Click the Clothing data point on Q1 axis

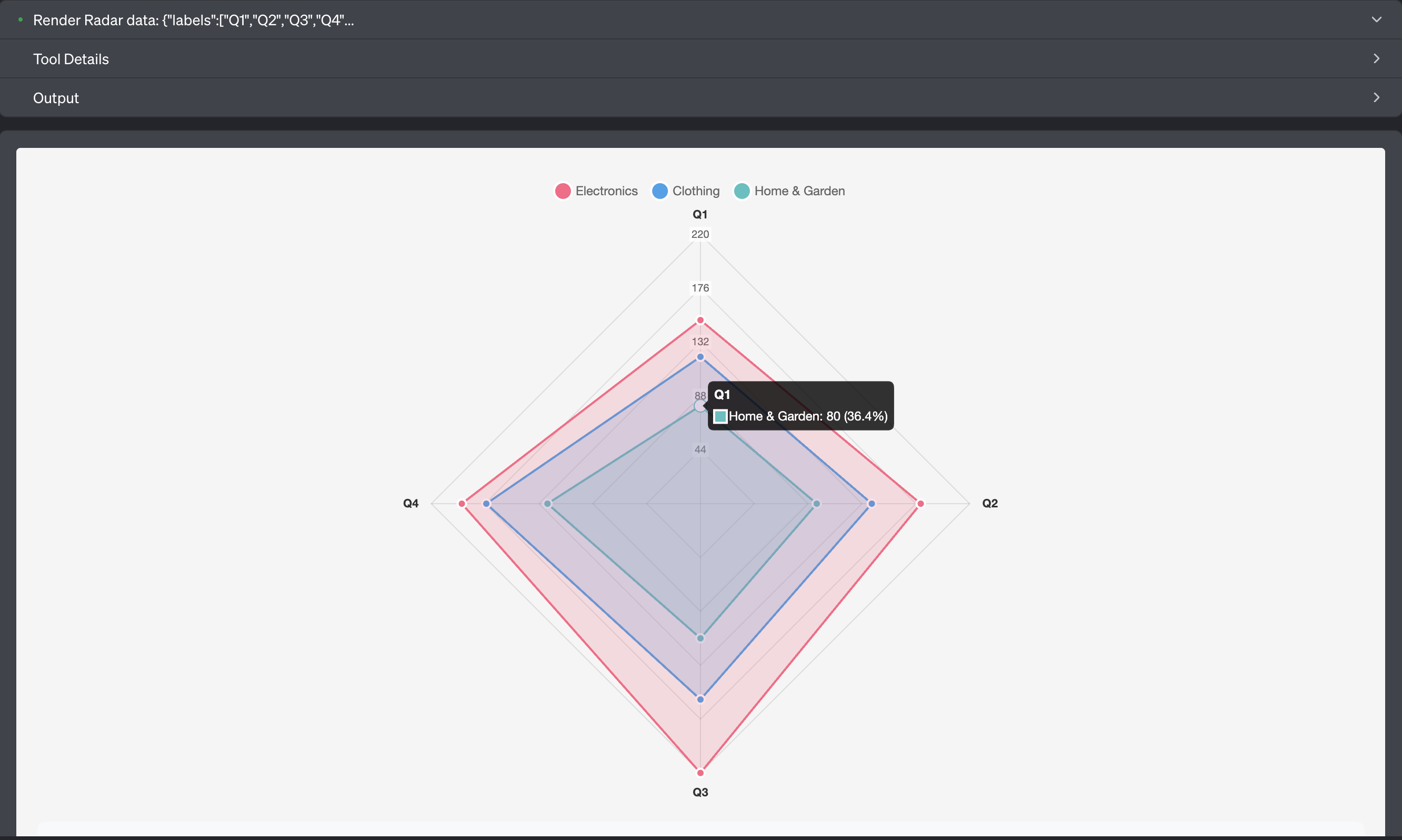click(x=700, y=357)
